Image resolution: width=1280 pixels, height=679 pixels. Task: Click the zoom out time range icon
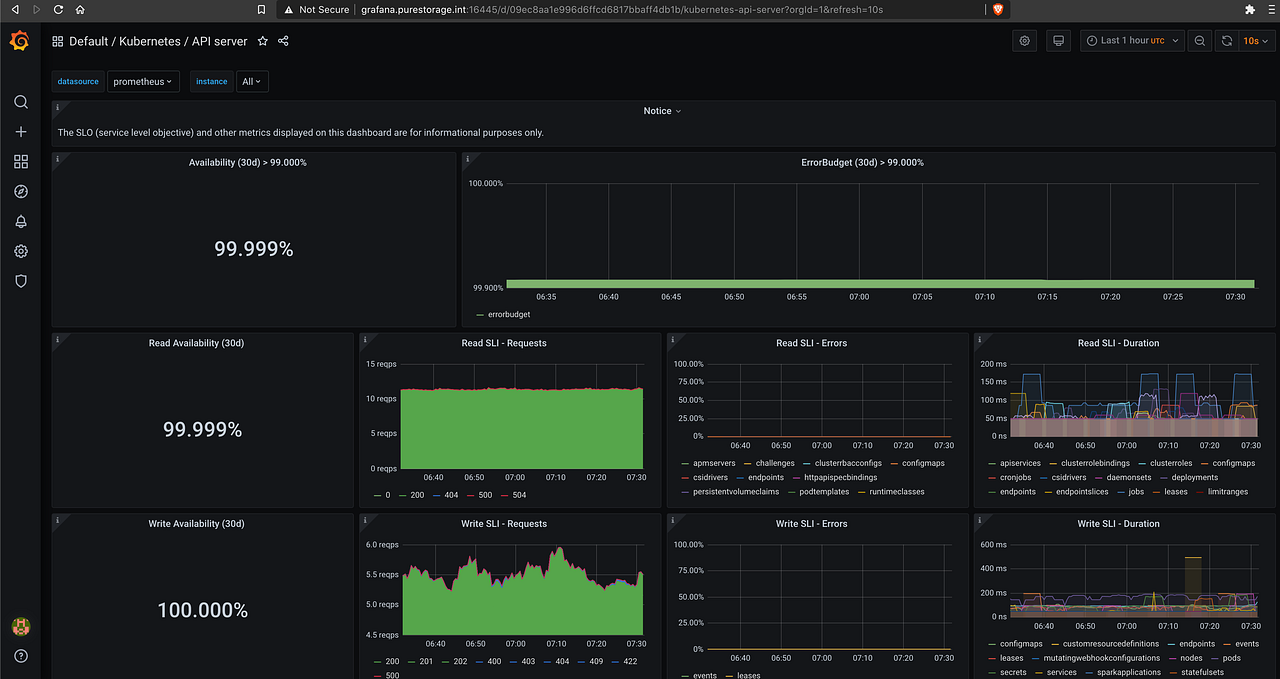pos(1198,40)
